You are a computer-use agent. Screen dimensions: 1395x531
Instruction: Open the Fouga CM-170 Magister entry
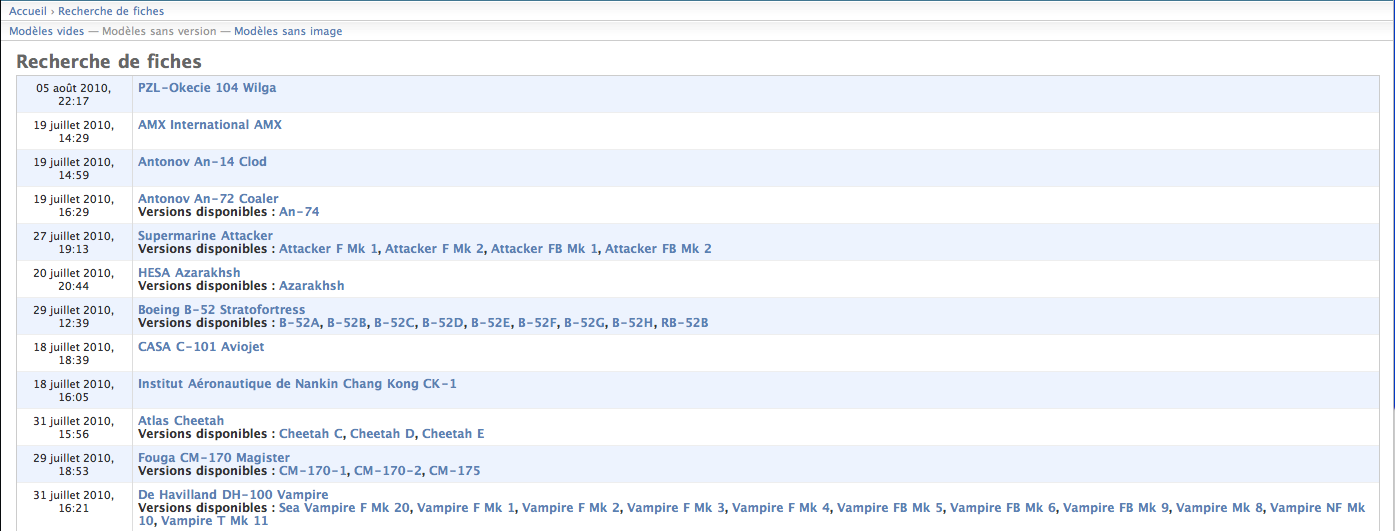(x=214, y=458)
